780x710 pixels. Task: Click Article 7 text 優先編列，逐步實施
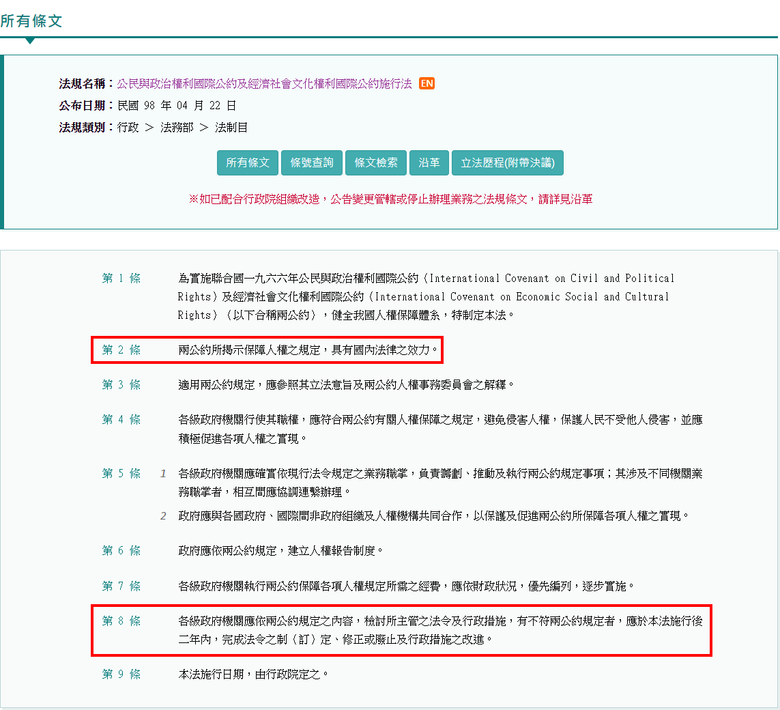(581, 586)
